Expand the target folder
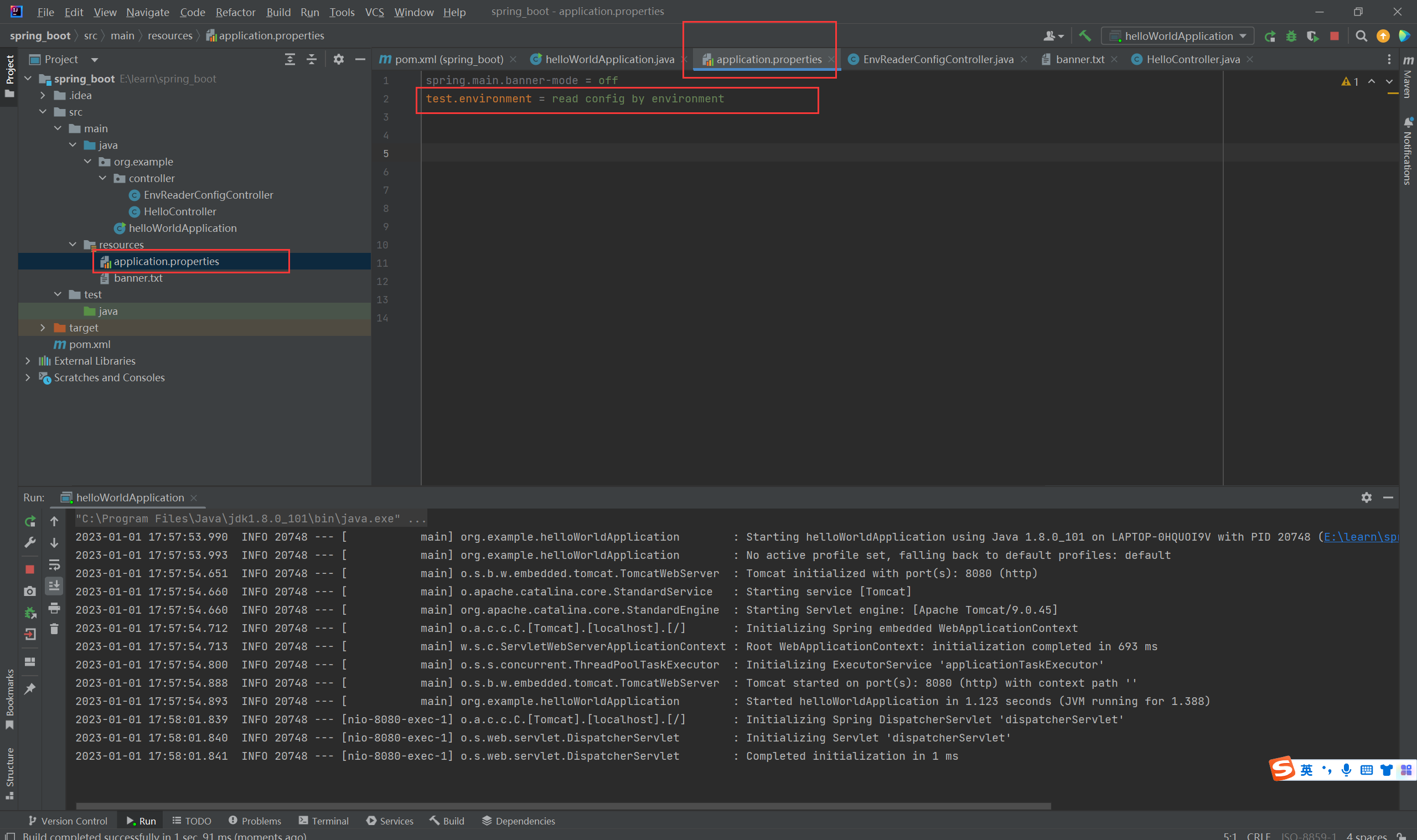Image resolution: width=1417 pixels, height=840 pixels. click(43, 328)
